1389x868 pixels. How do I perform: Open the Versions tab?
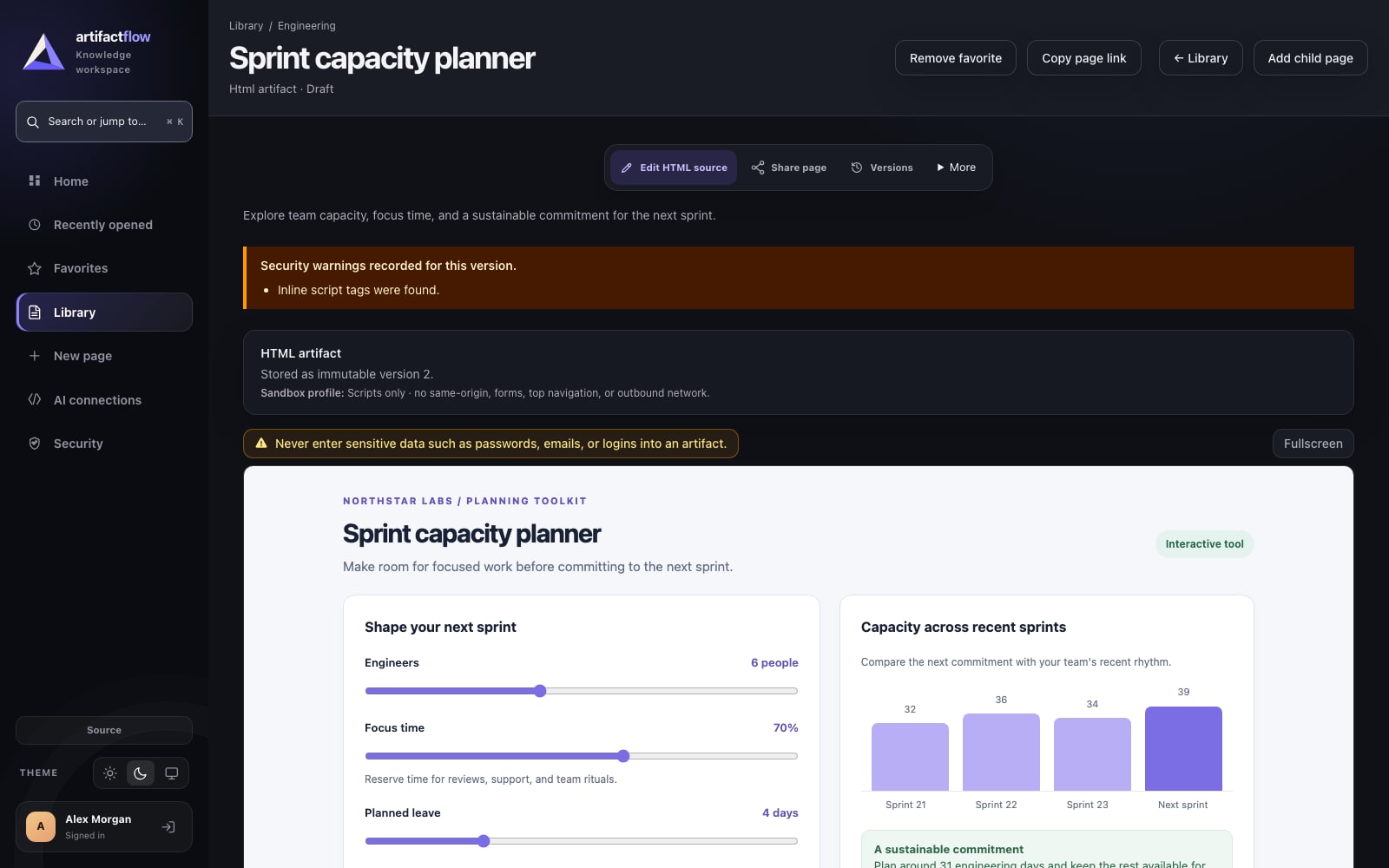click(882, 168)
